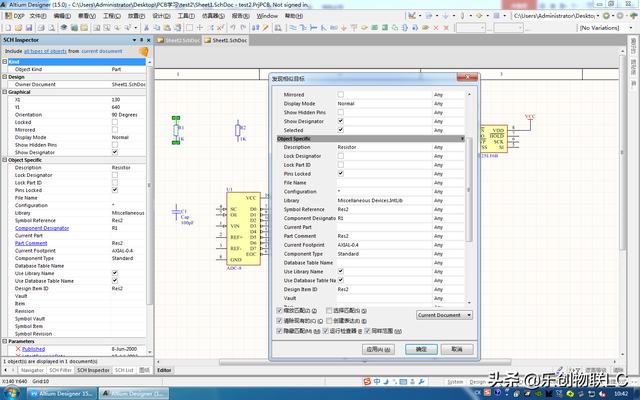Collapse Parameters section in SCH Inspector

click(5, 341)
